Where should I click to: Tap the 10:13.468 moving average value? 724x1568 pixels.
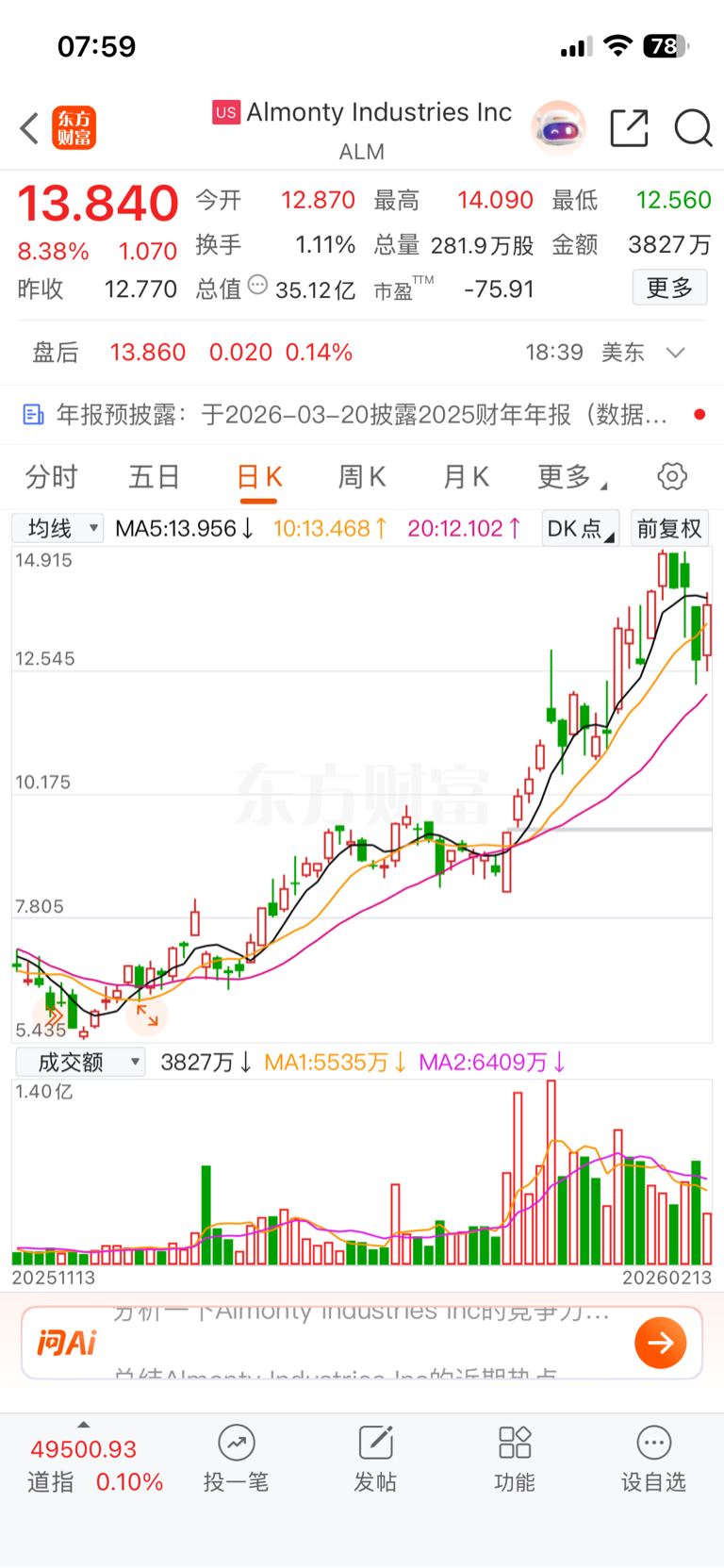click(331, 528)
